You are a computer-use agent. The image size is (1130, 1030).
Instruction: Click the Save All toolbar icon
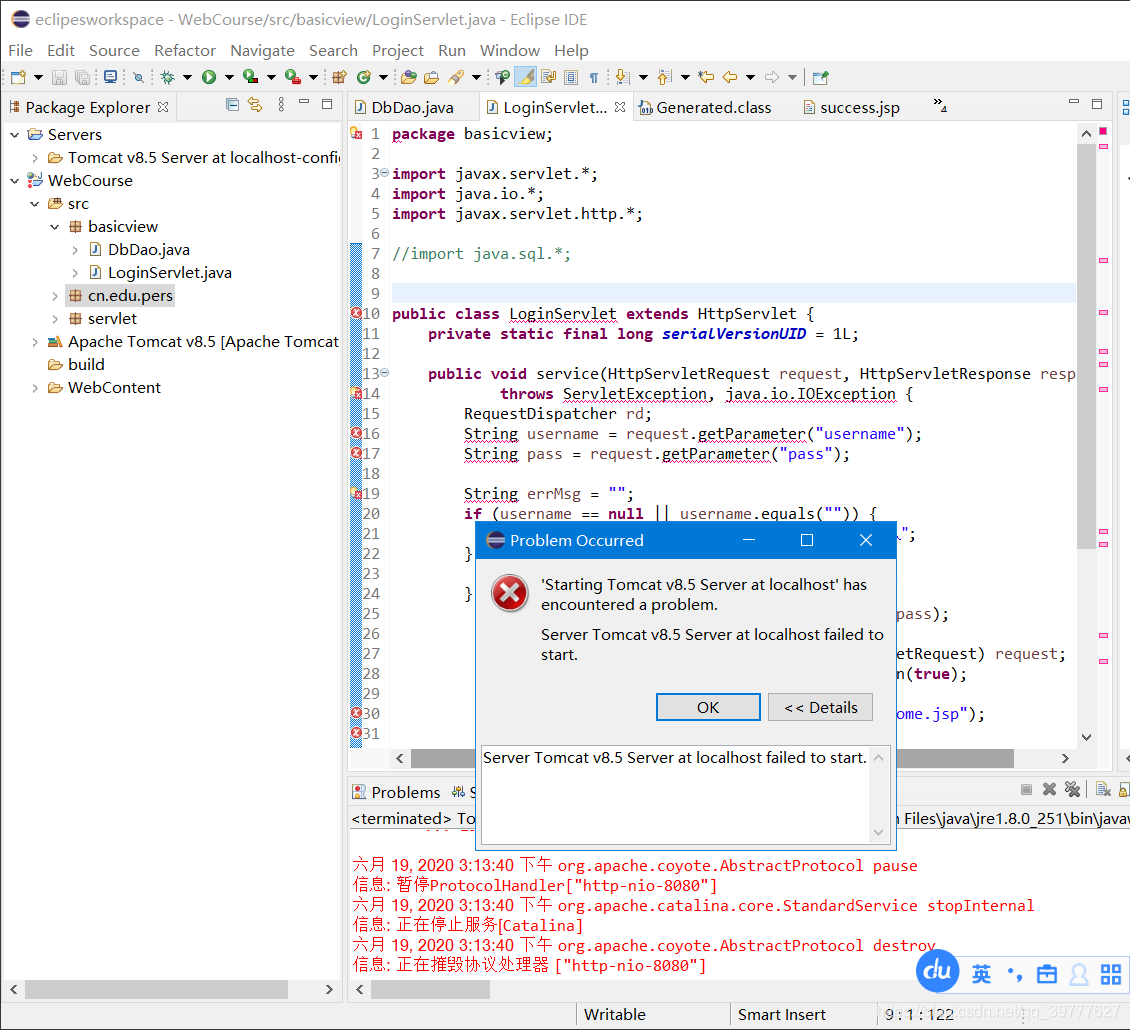[83, 77]
